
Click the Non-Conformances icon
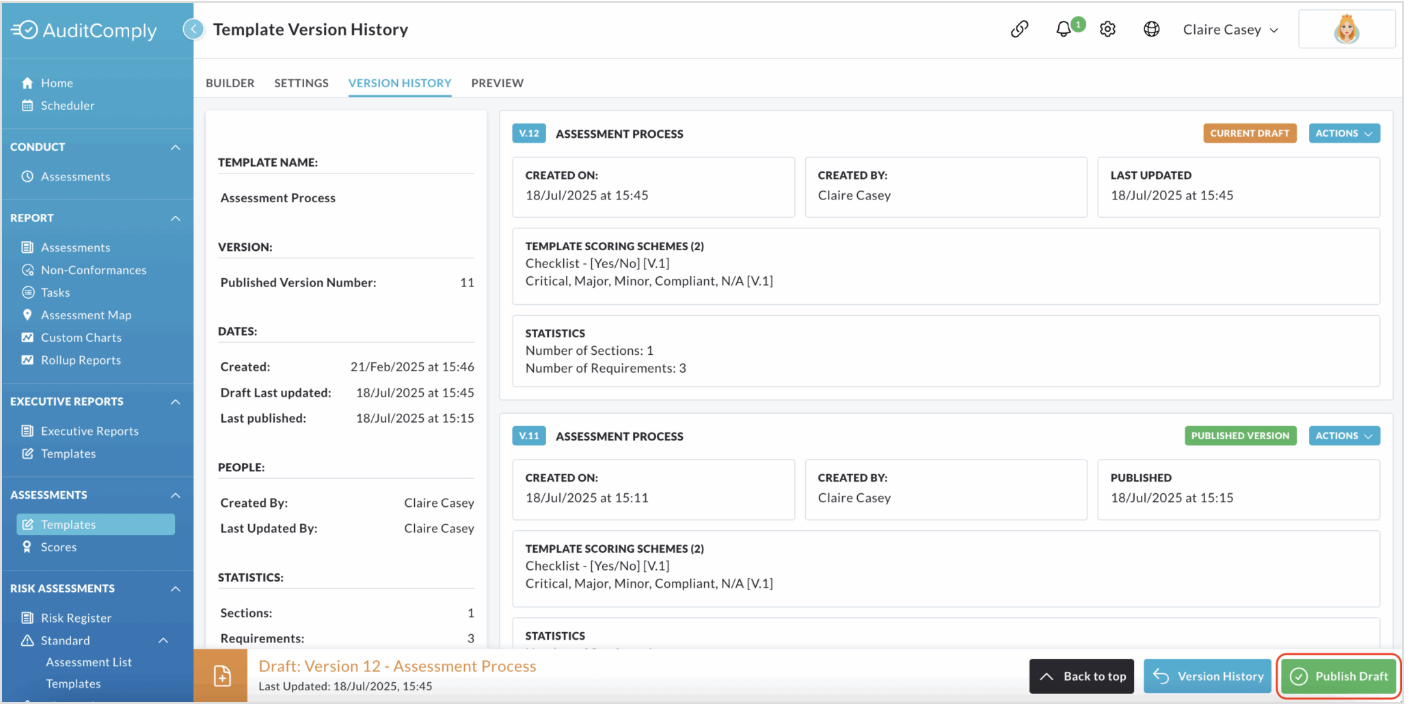[28, 270]
